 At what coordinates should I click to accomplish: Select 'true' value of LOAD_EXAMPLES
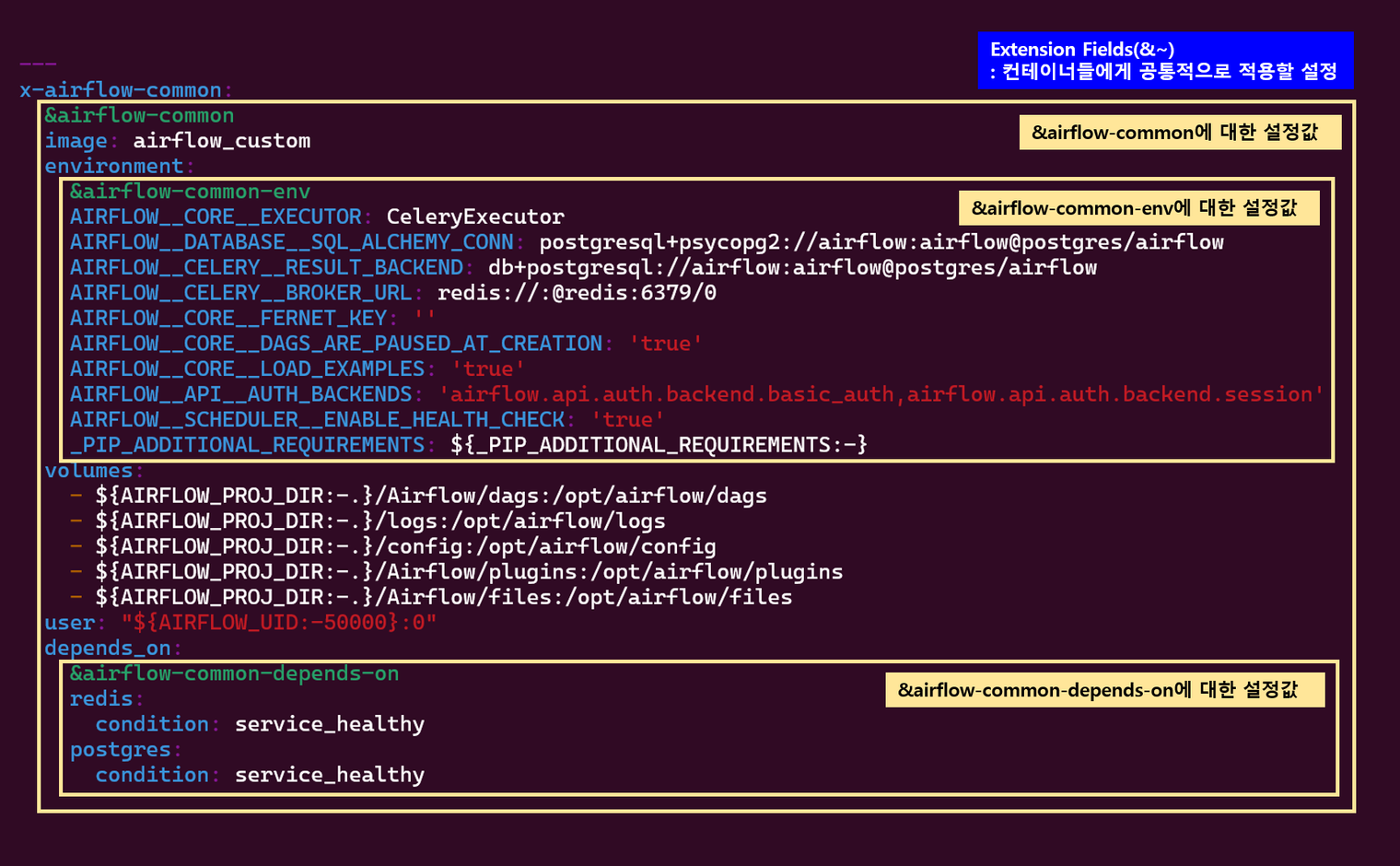(x=488, y=369)
